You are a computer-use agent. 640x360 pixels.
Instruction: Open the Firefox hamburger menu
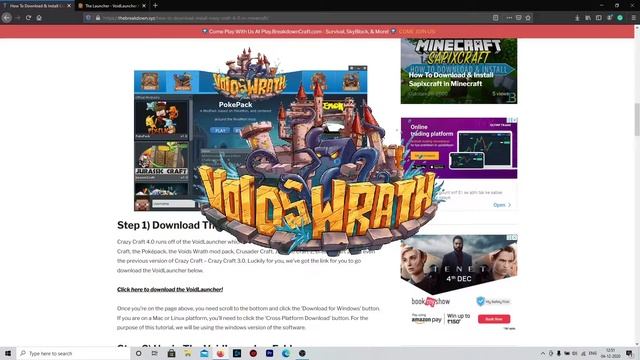(x=633, y=18)
